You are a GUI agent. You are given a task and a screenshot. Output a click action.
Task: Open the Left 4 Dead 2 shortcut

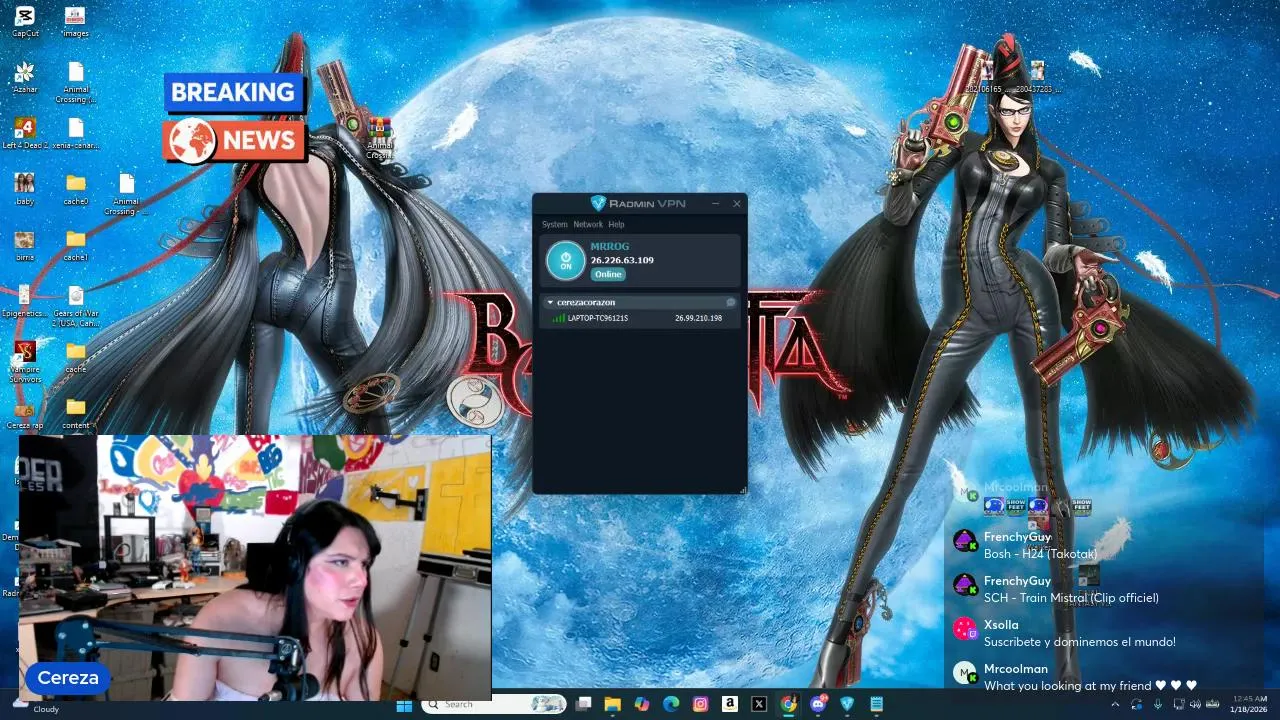25,133
